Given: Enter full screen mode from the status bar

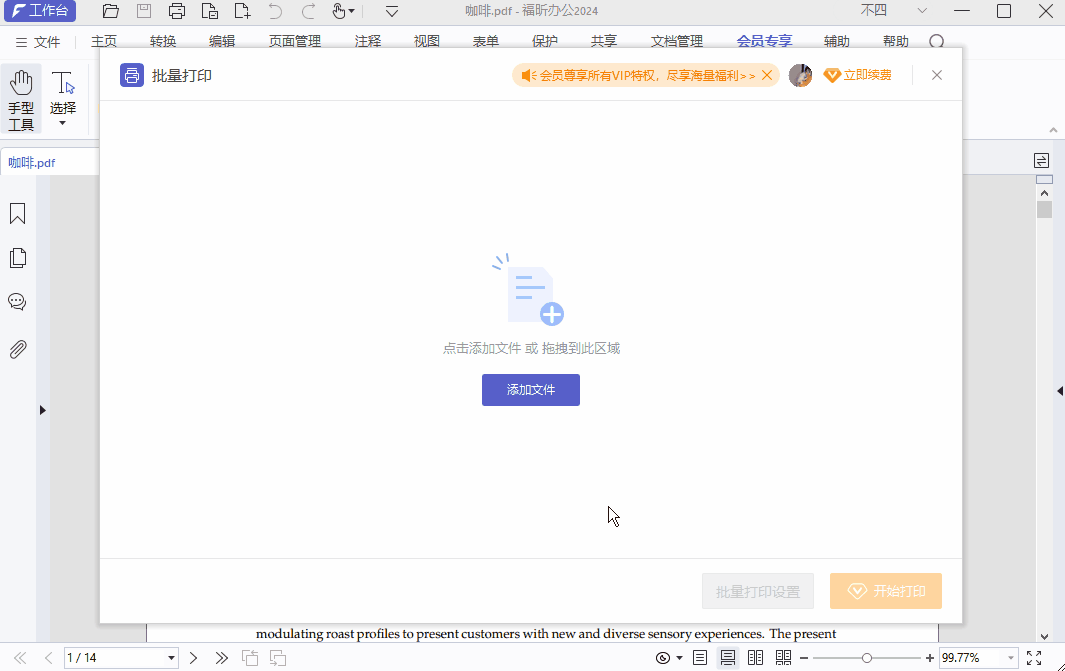Looking at the screenshot, I should pyautogui.click(x=1034, y=657).
